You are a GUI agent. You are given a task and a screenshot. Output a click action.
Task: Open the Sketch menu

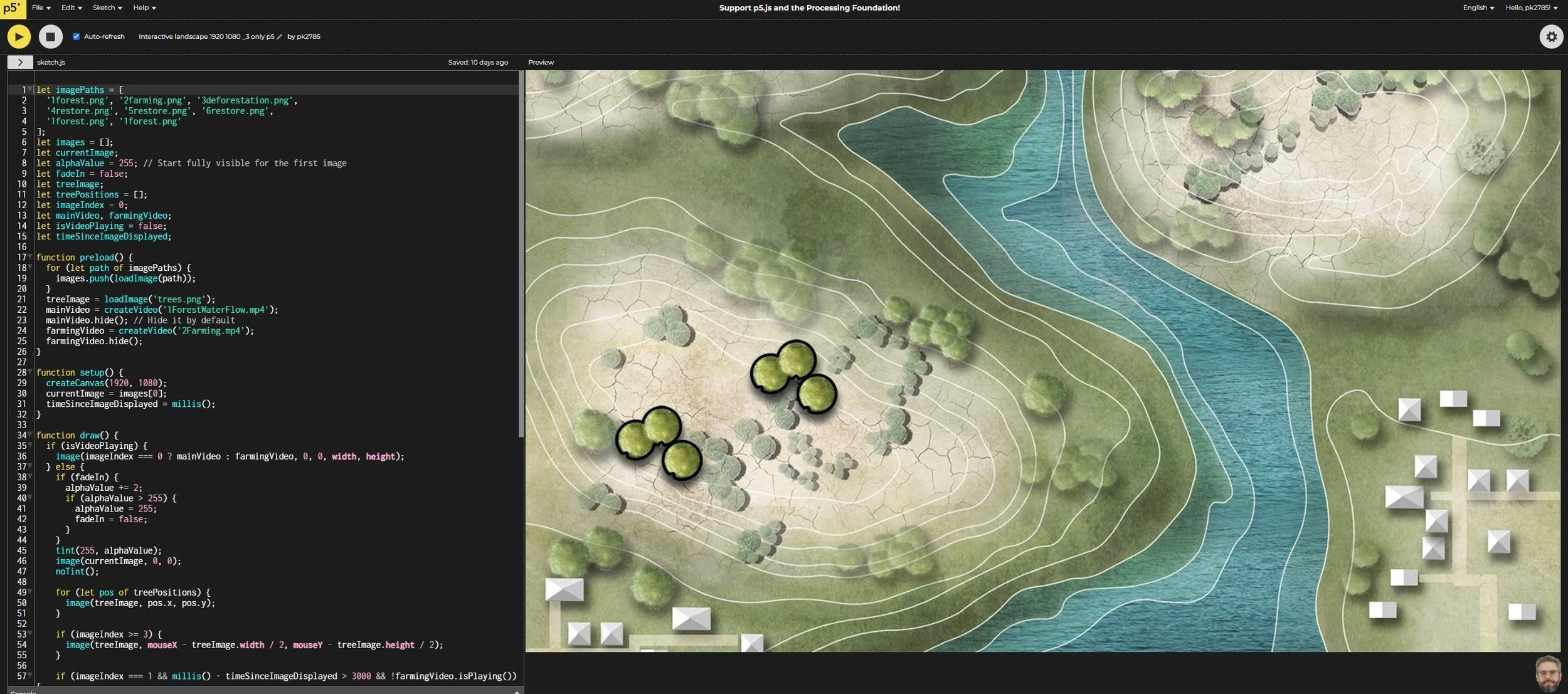click(107, 8)
